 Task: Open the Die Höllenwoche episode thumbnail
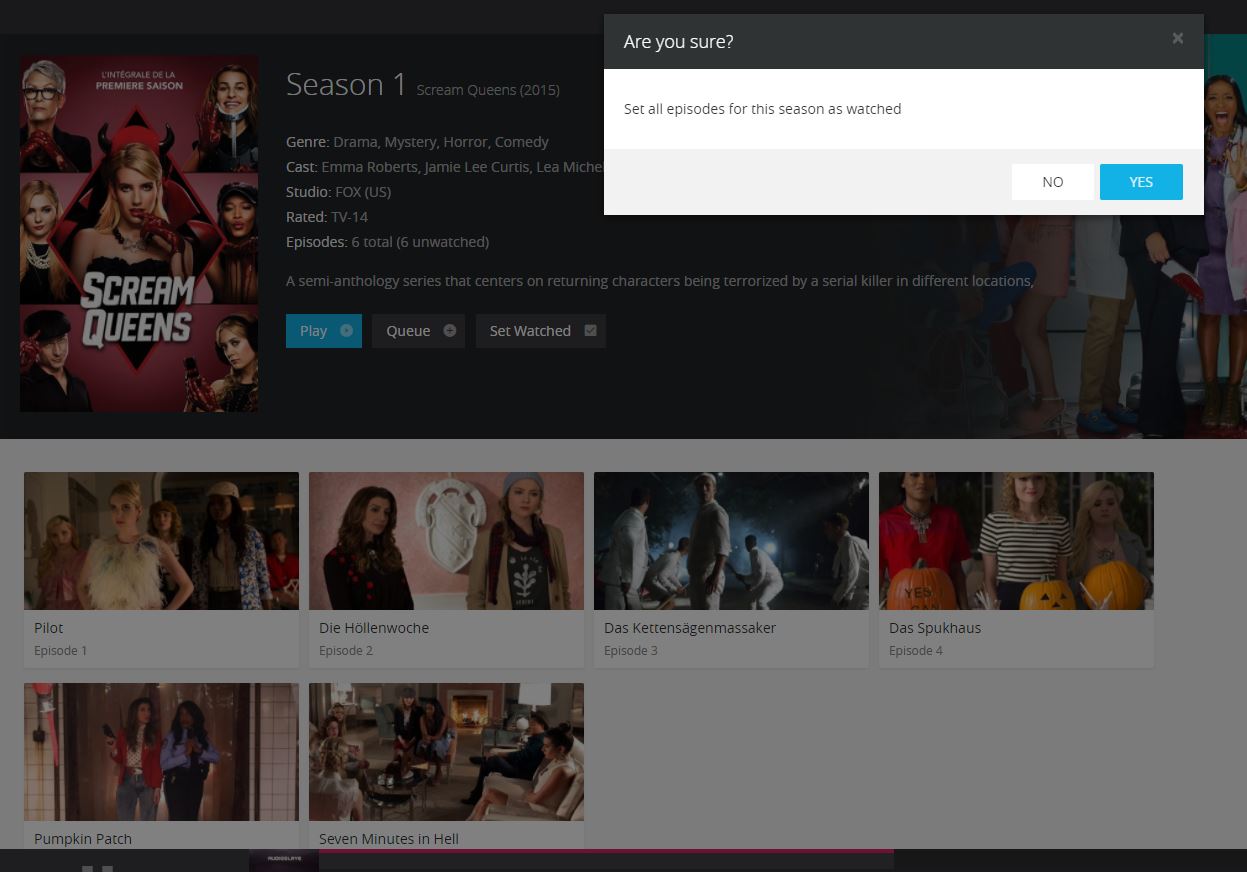click(446, 541)
